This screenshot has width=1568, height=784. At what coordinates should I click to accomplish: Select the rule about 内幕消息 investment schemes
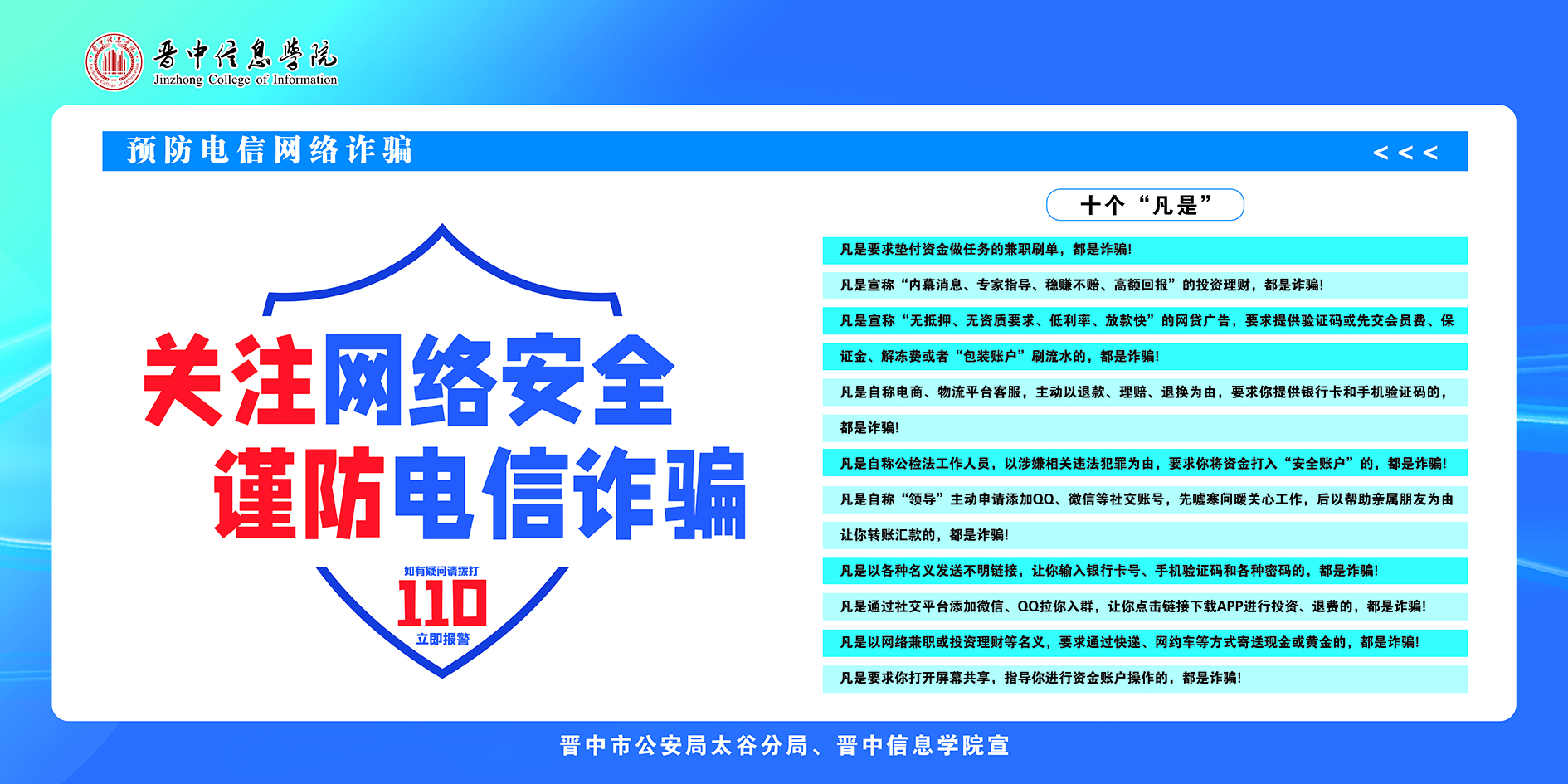coord(1081,285)
